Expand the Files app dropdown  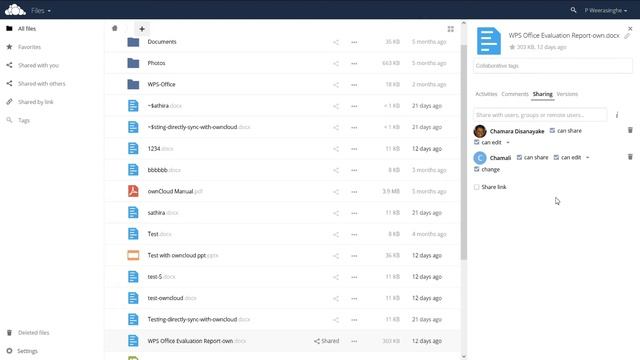41,11
